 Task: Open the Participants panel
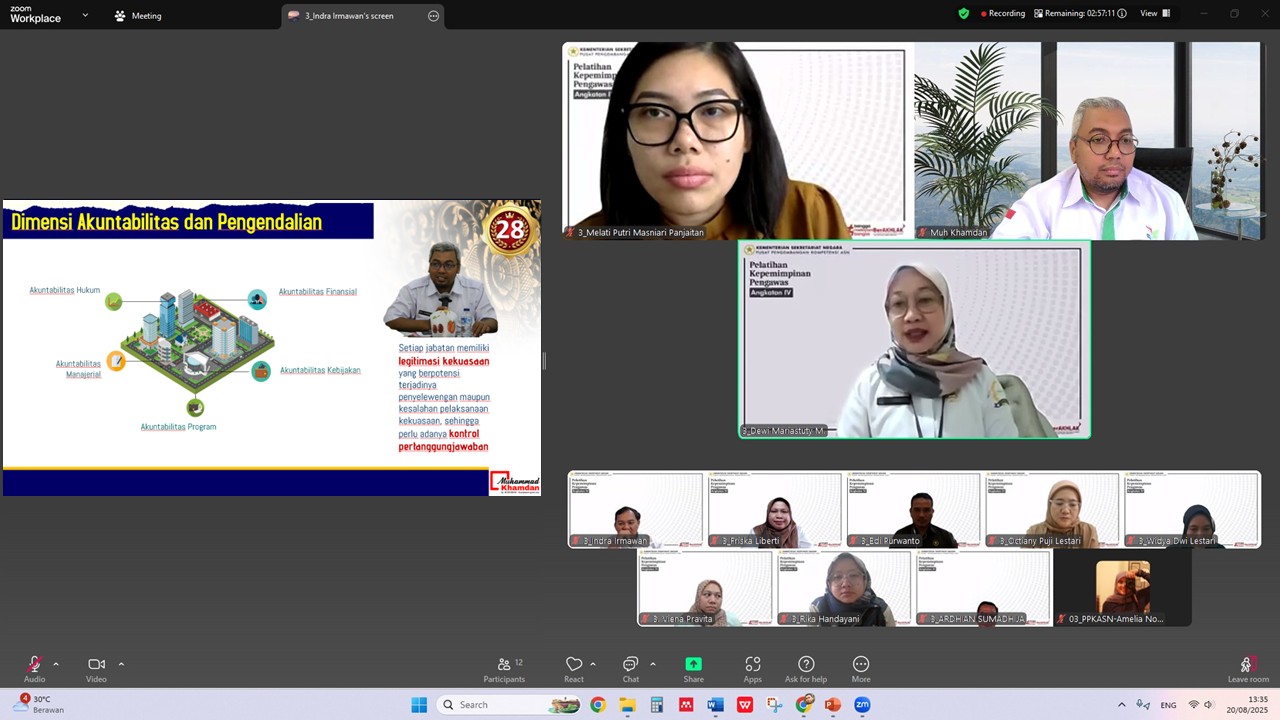pyautogui.click(x=504, y=669)
